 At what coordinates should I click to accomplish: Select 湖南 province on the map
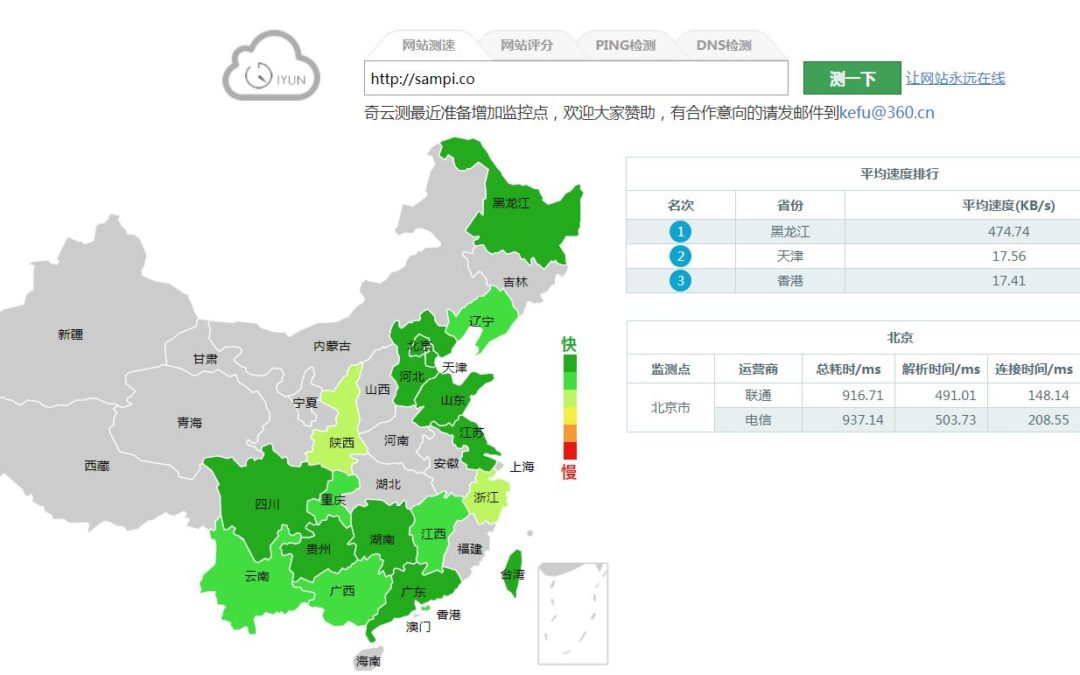(382, 539)
